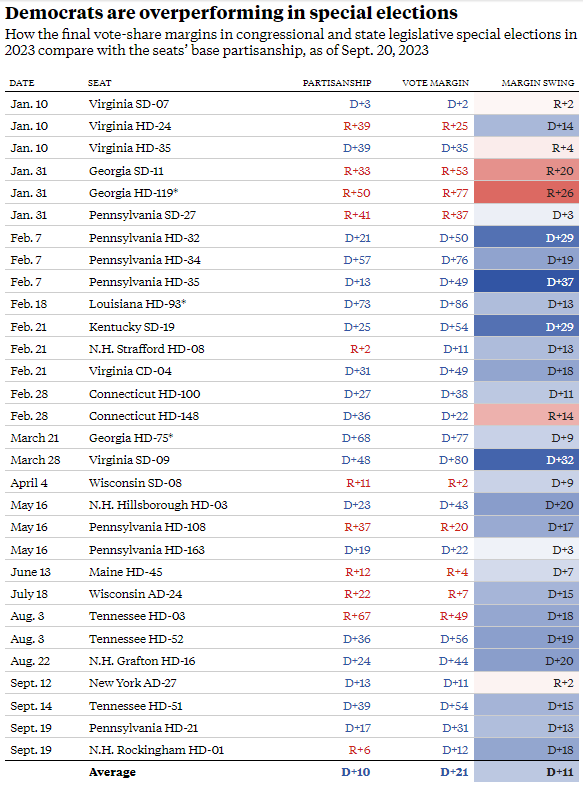Click the Average row label
The width and height of the screenshot is (583, 787).
112,772
